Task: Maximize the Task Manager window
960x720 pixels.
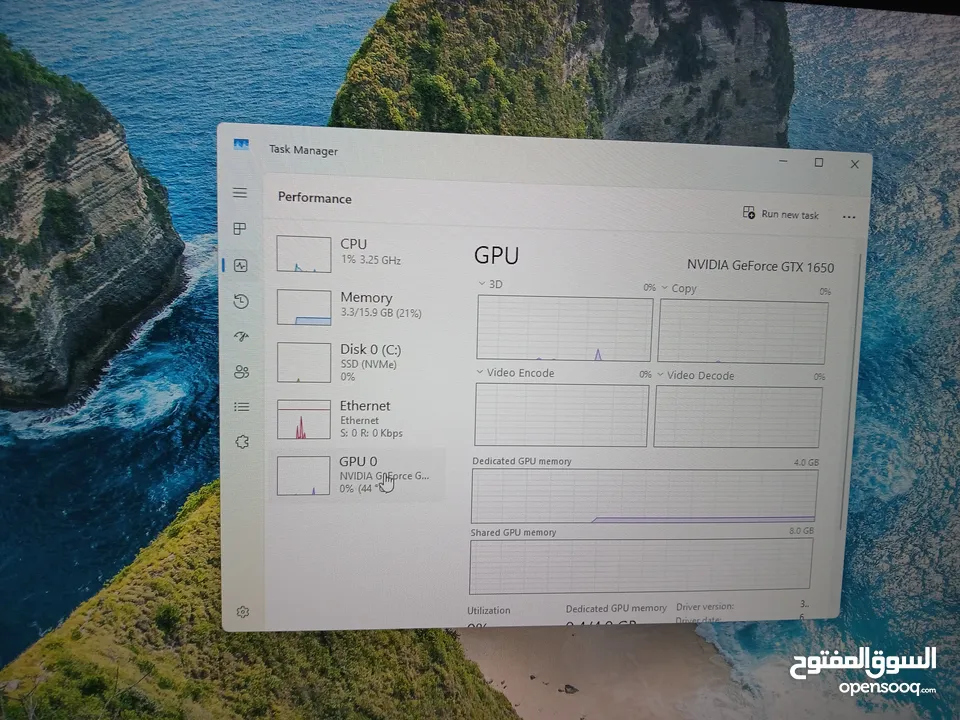Action: [819, 163]
